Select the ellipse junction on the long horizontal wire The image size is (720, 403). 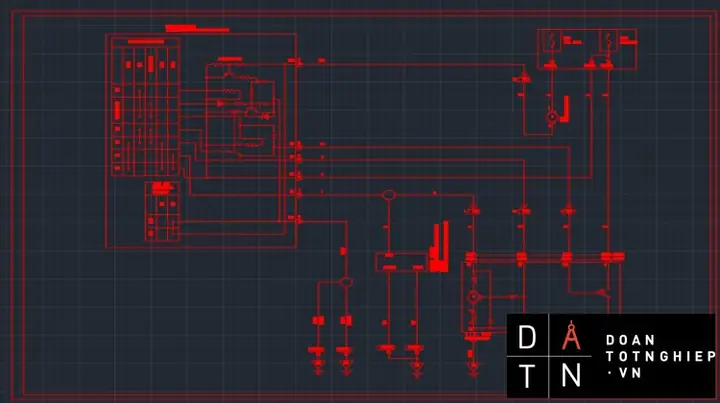tap(388, 195)
